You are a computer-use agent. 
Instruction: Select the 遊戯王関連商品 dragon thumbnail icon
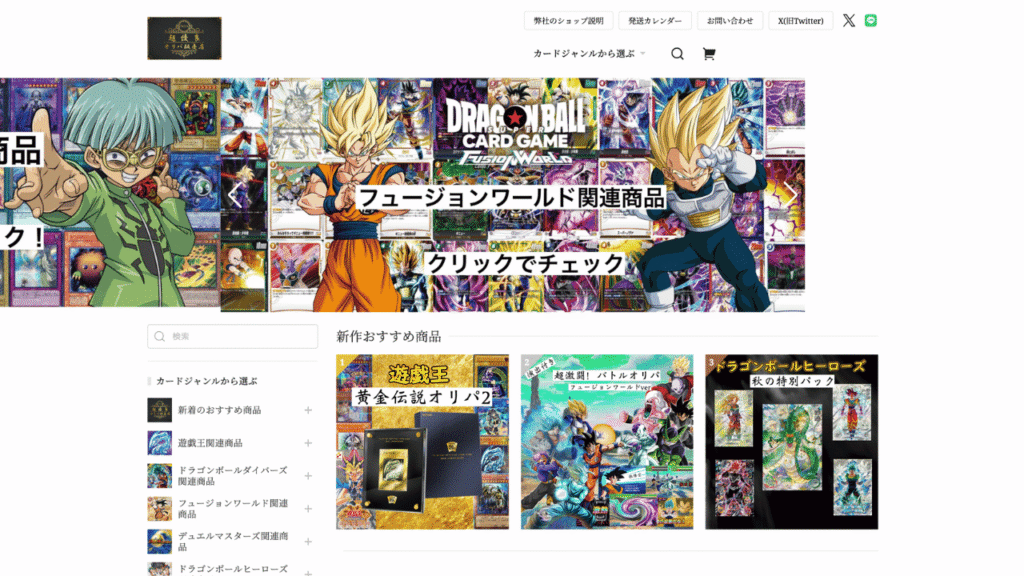[161, 443]
